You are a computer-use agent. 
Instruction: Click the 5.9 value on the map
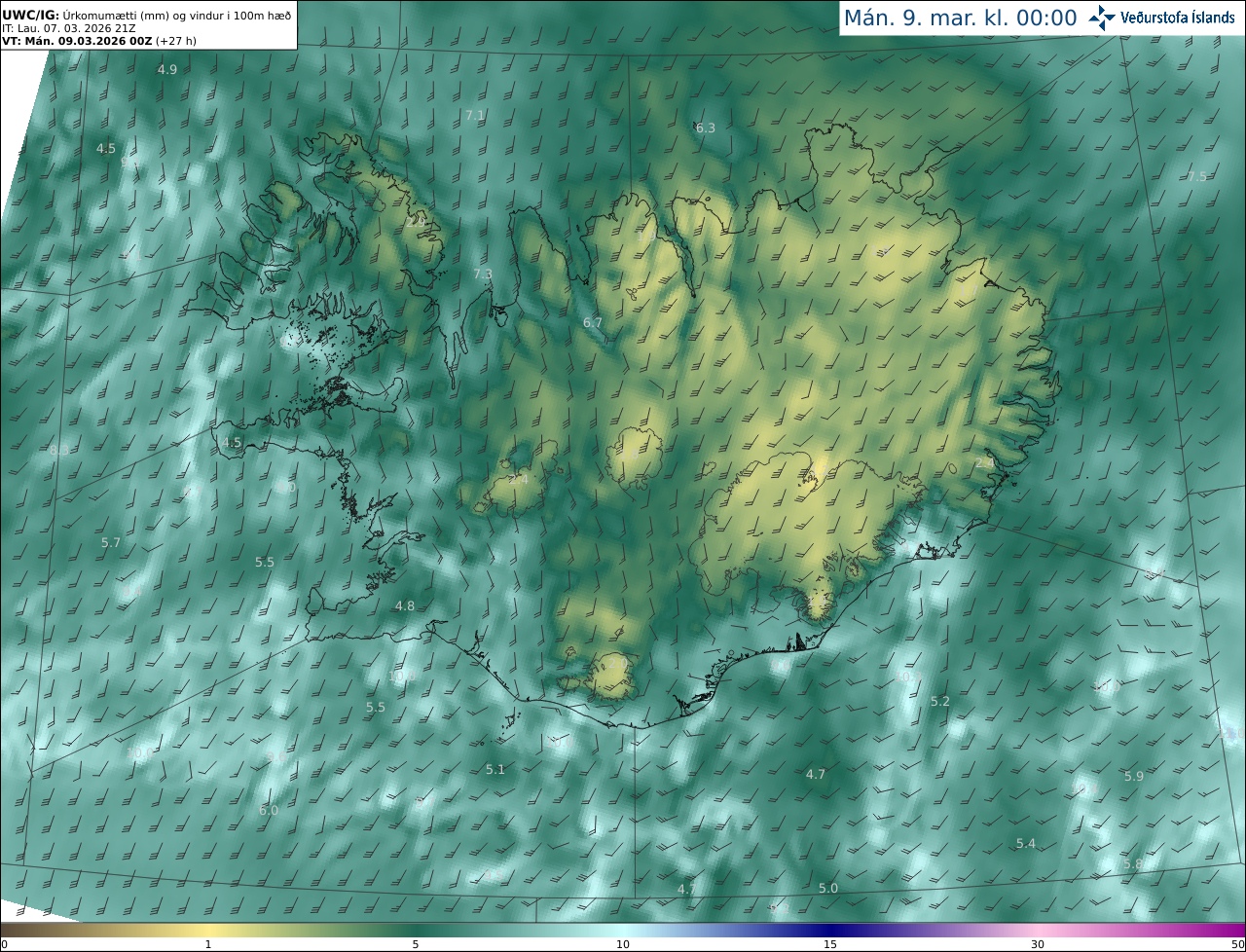[1134, 776]
